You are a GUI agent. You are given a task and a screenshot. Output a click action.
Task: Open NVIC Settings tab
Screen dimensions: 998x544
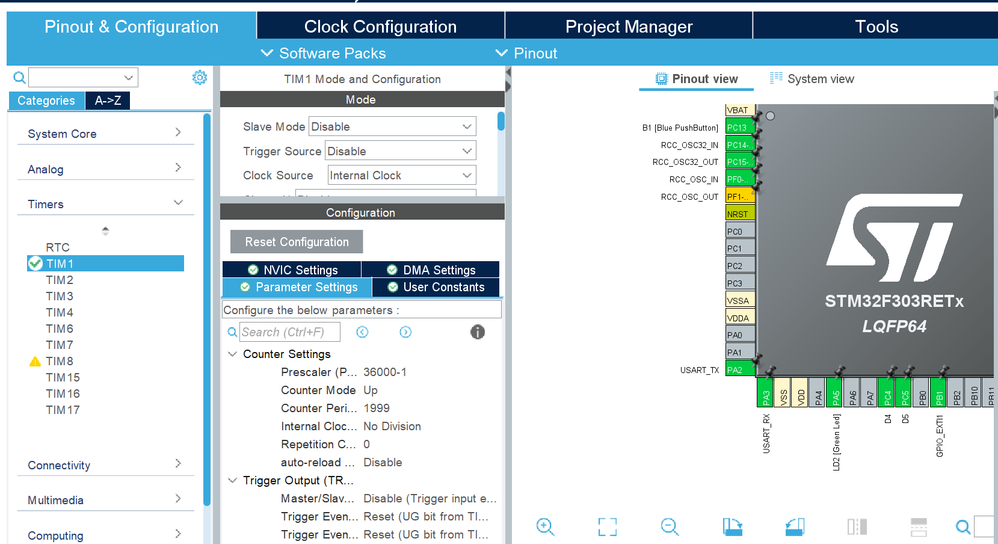(292, 270)
